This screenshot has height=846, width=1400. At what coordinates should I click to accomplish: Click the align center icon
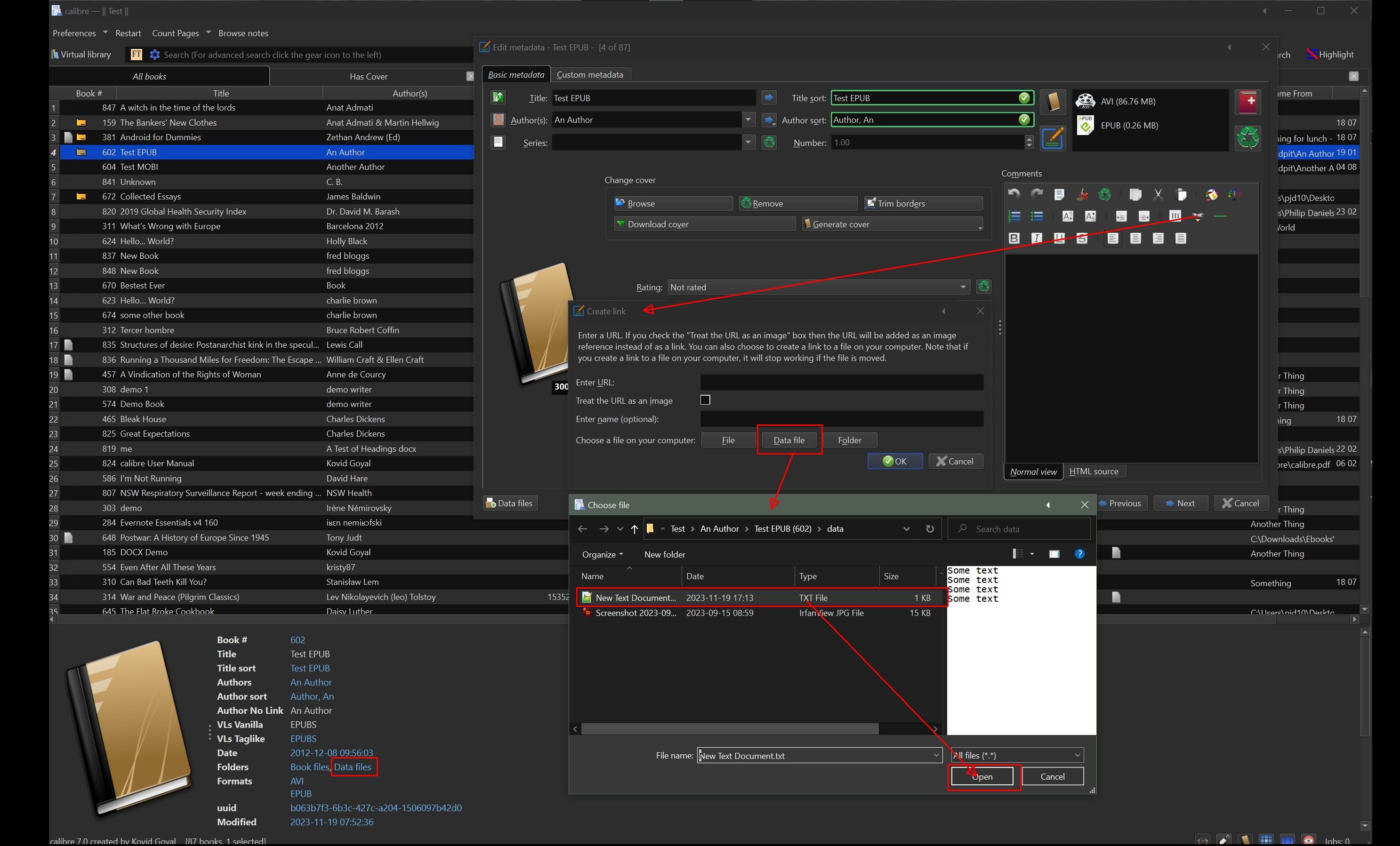1135,239
